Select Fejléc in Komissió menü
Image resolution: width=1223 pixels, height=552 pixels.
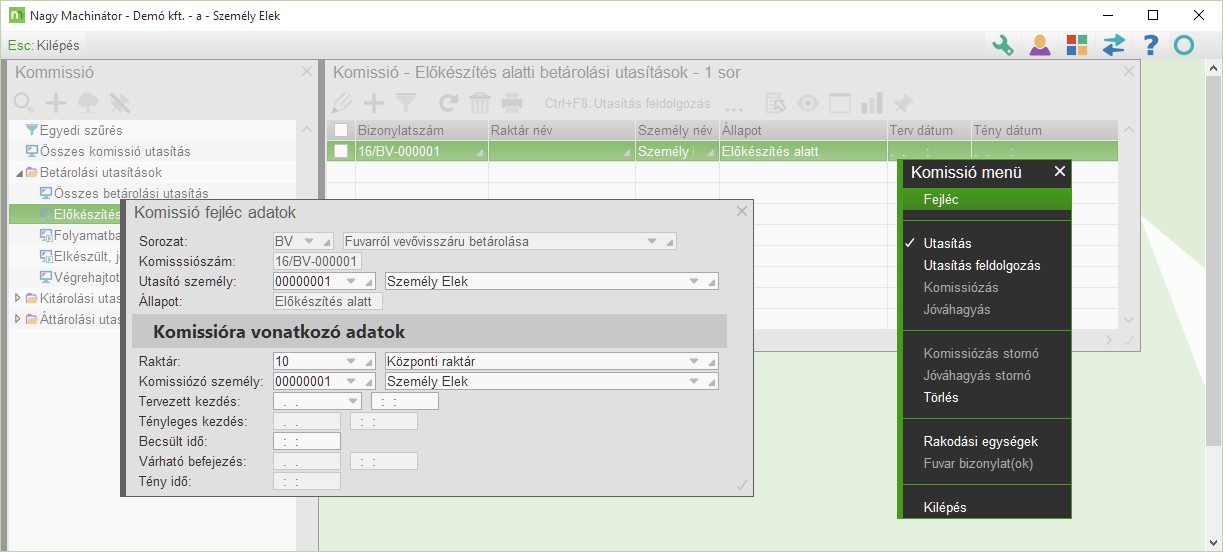point(986,199)
